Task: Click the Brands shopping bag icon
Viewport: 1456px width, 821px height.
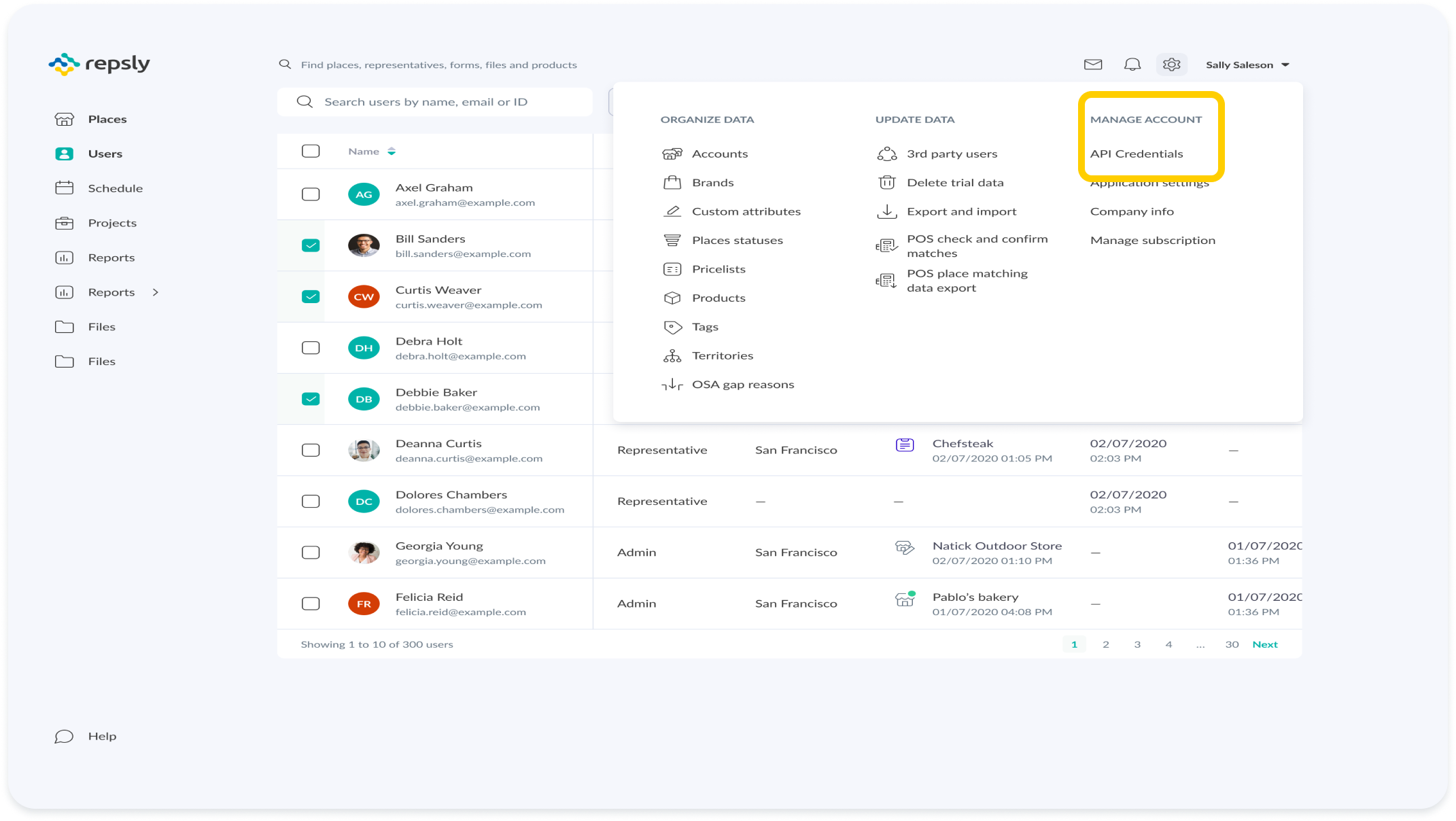Action: coord(672,182)
